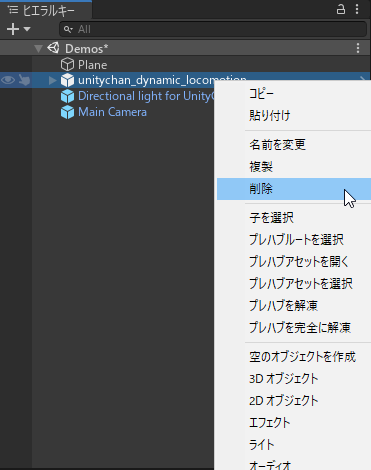Click the prefab cube icon of unitychan_dynamic_locomotion
The width and height of the screenshot is (371, 470).
click(67, 80)
